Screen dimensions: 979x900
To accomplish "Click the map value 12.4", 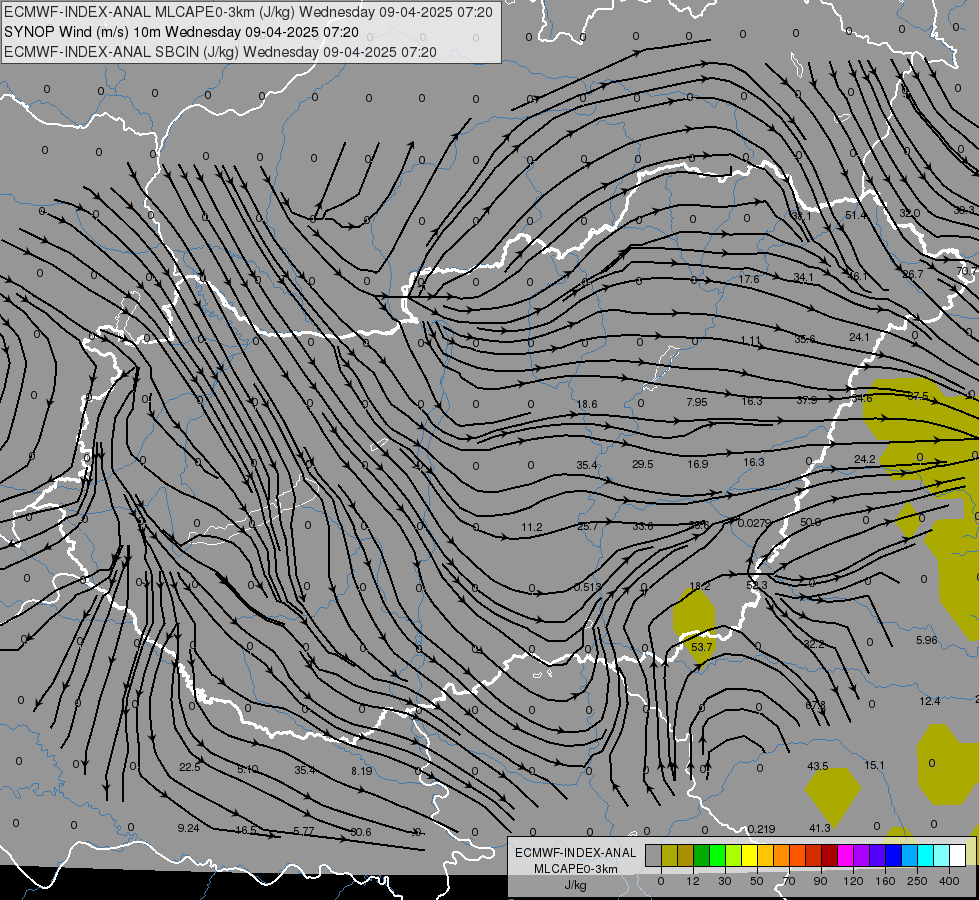I will pyautogui.click(x=930, y=701).
